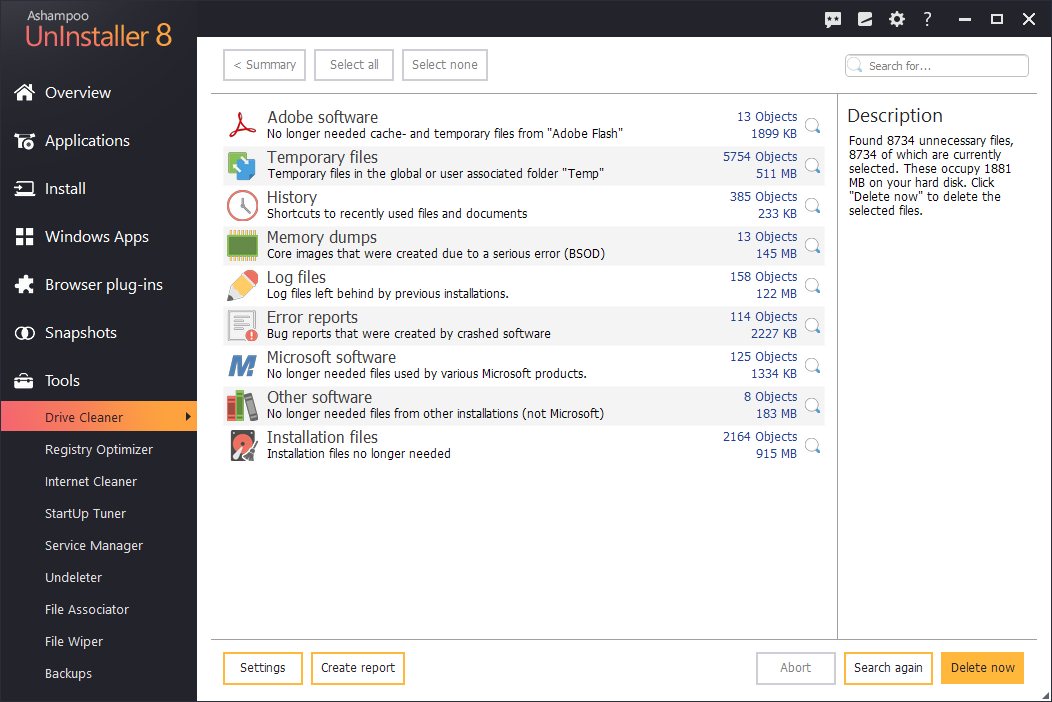View details magnifier for Log files
This screenshot has width=1052, height=702.
pos(812,286)
